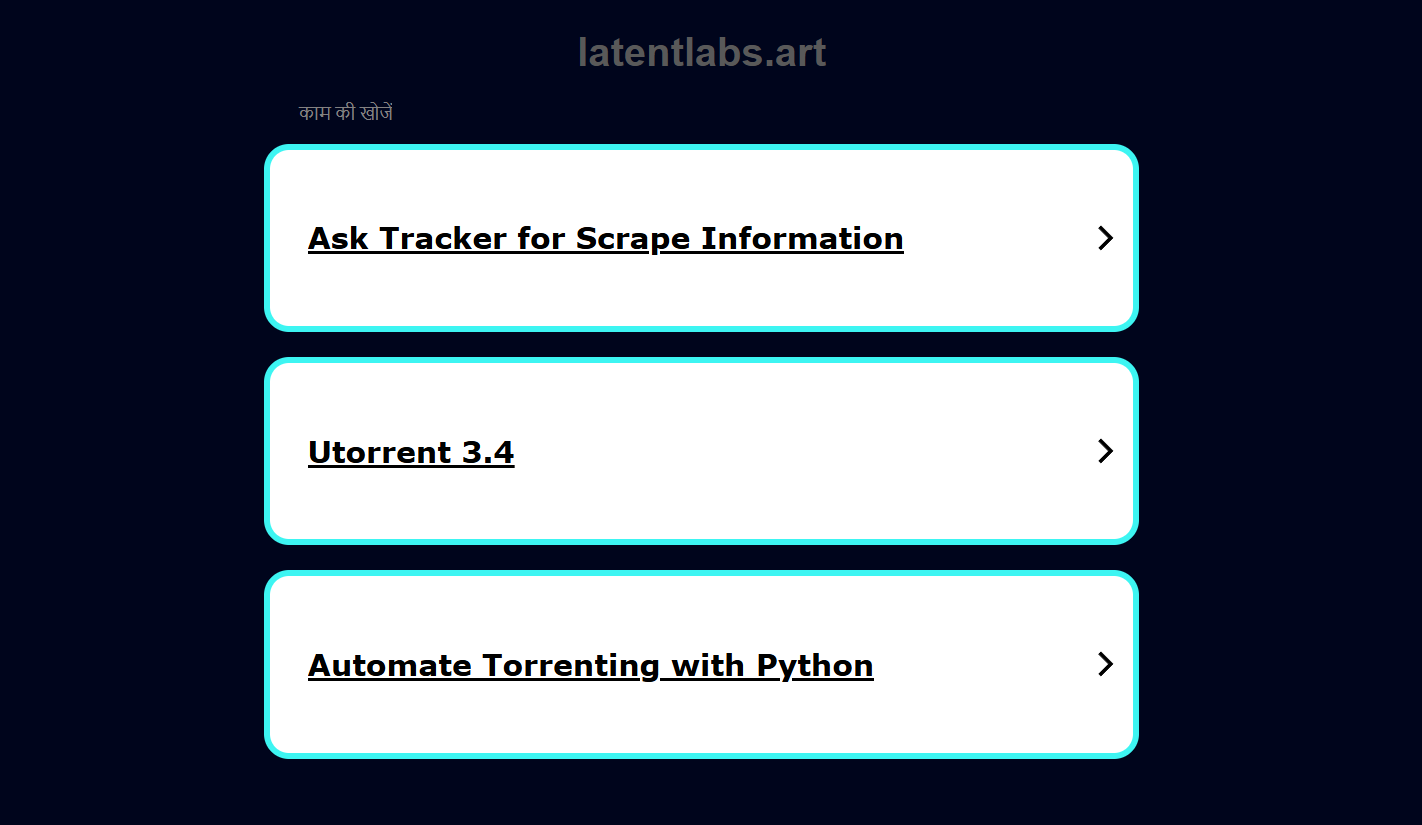Click the word Python in the third result
1422x825 pixels.
(814, 666)
